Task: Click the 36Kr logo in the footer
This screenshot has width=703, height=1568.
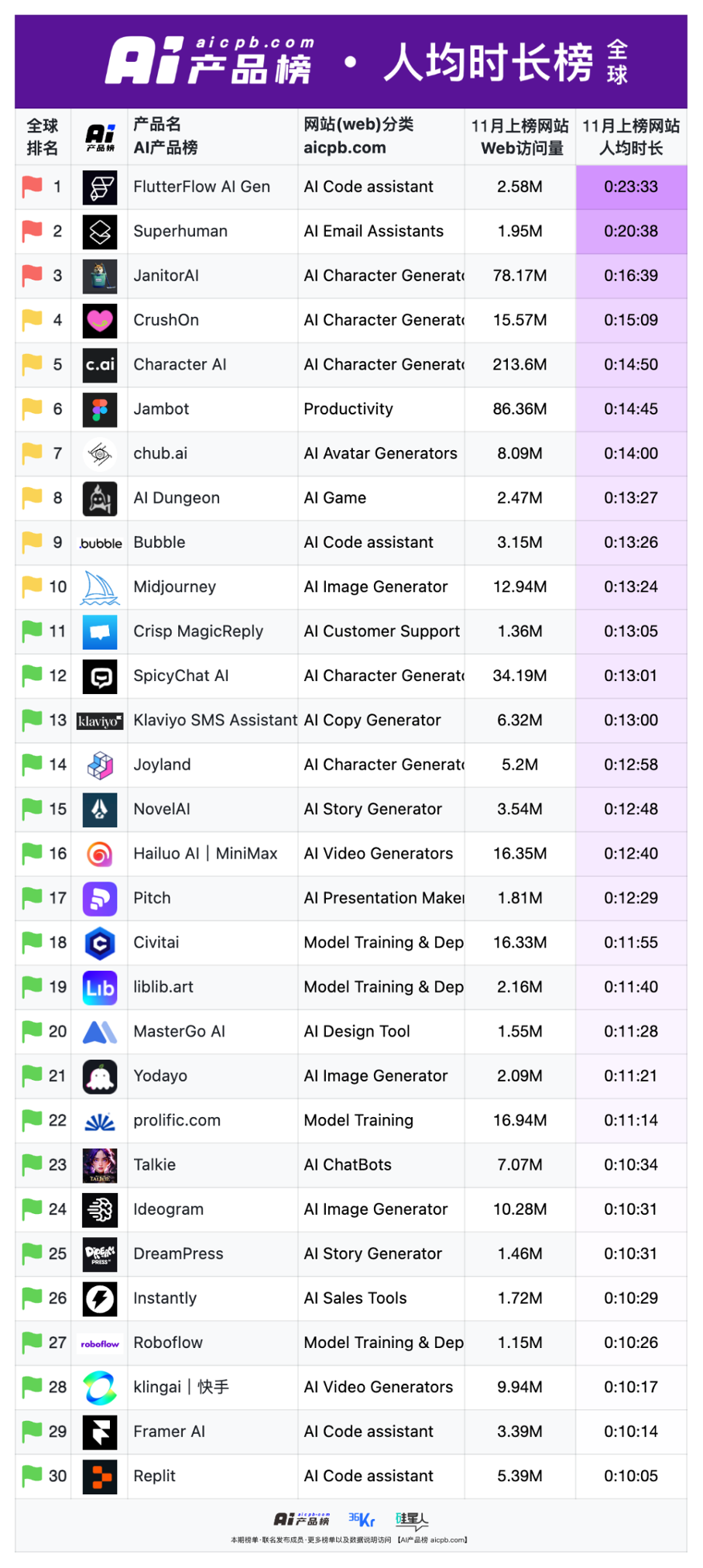Action: coord(362,1519)
